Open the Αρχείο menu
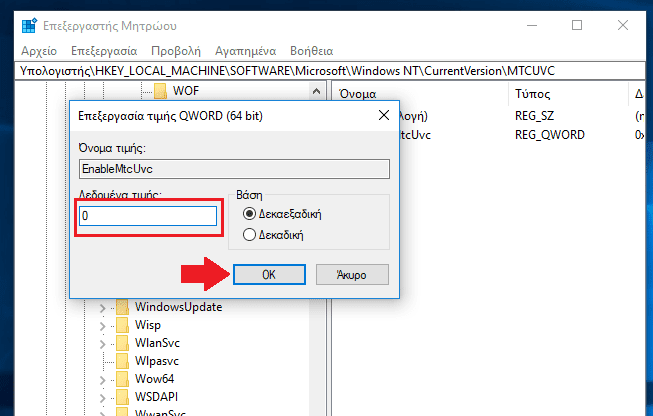This screenshot has height=416, width=653. 39,51
